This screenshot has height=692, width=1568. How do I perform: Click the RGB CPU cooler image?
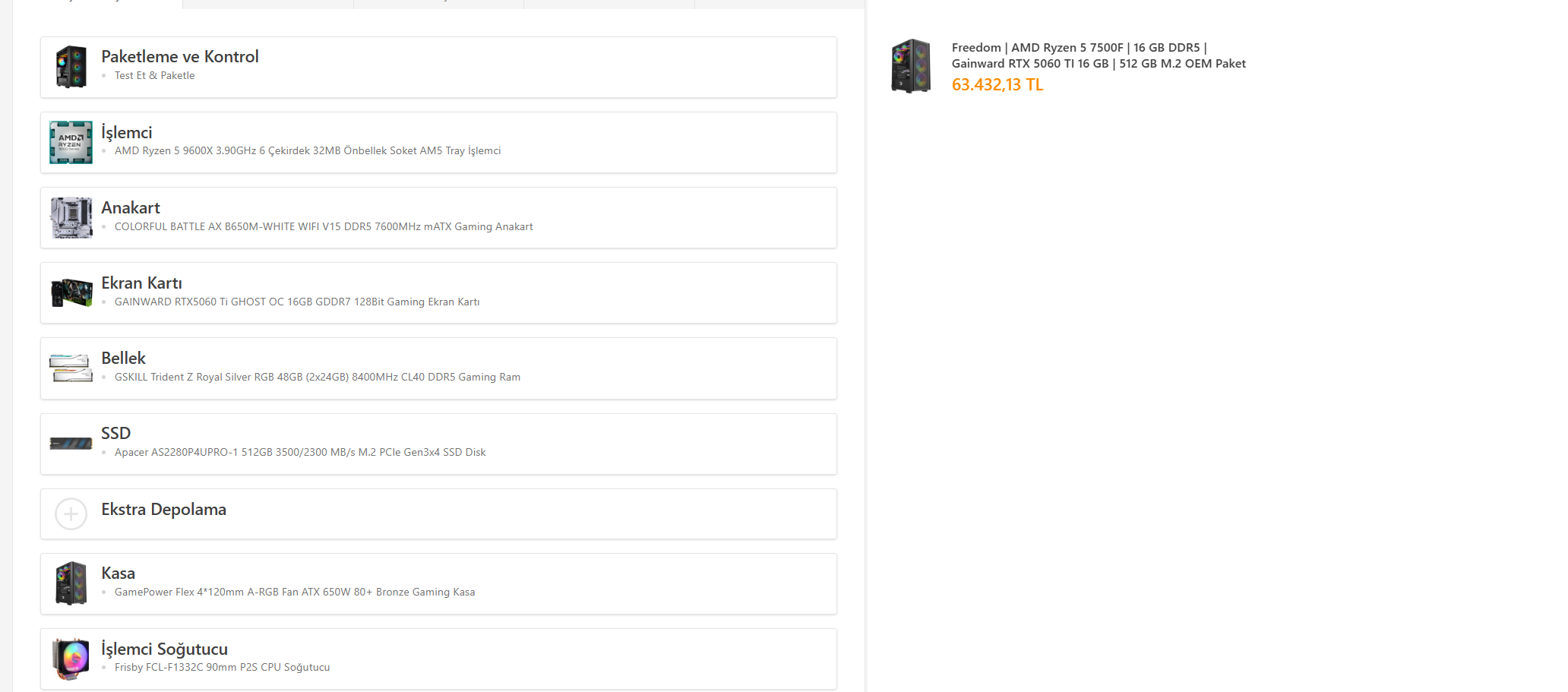pyautogui.click(x=71, y=659)
